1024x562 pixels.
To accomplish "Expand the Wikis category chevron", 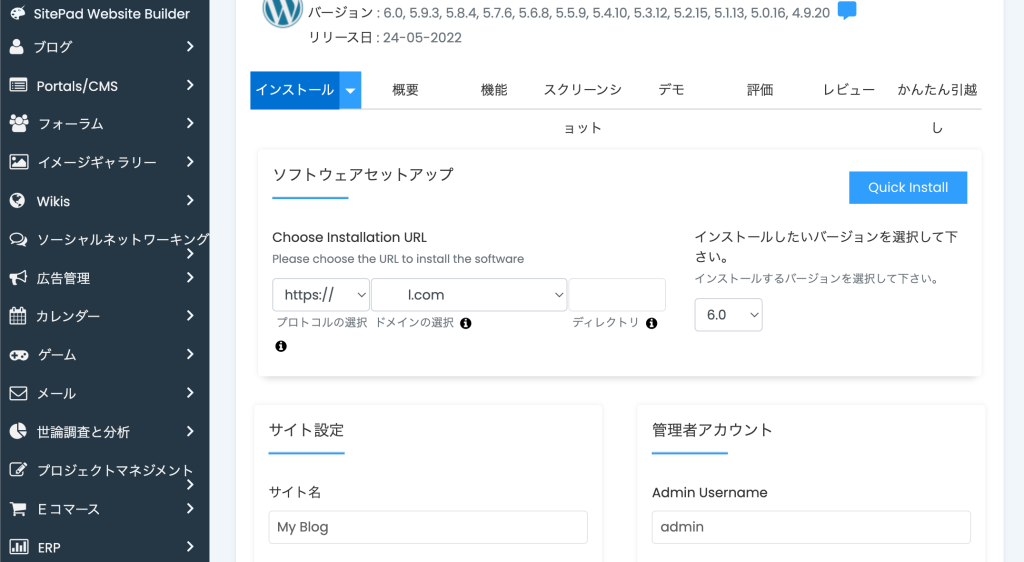I will pos(190,200).
